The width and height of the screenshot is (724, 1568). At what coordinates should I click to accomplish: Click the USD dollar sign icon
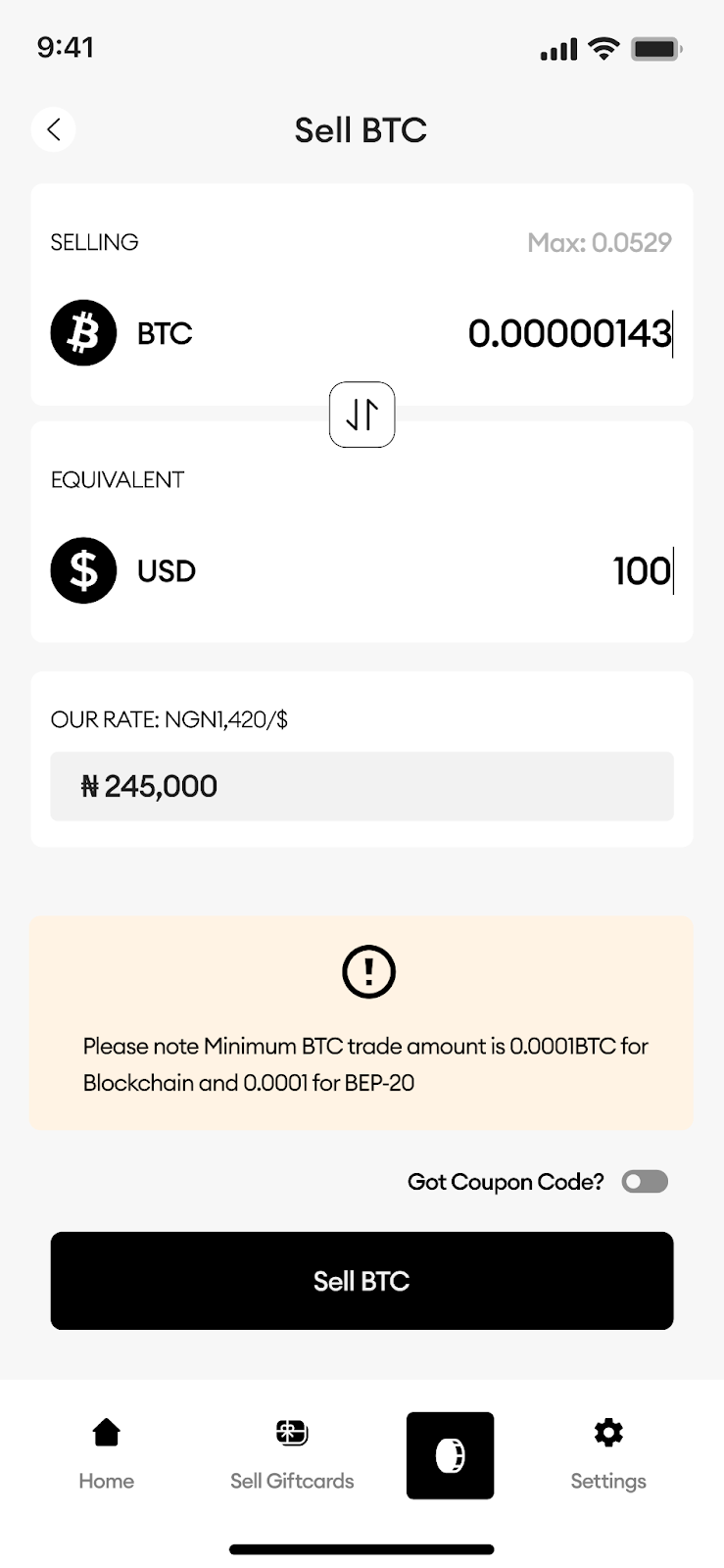coord(83,570)
